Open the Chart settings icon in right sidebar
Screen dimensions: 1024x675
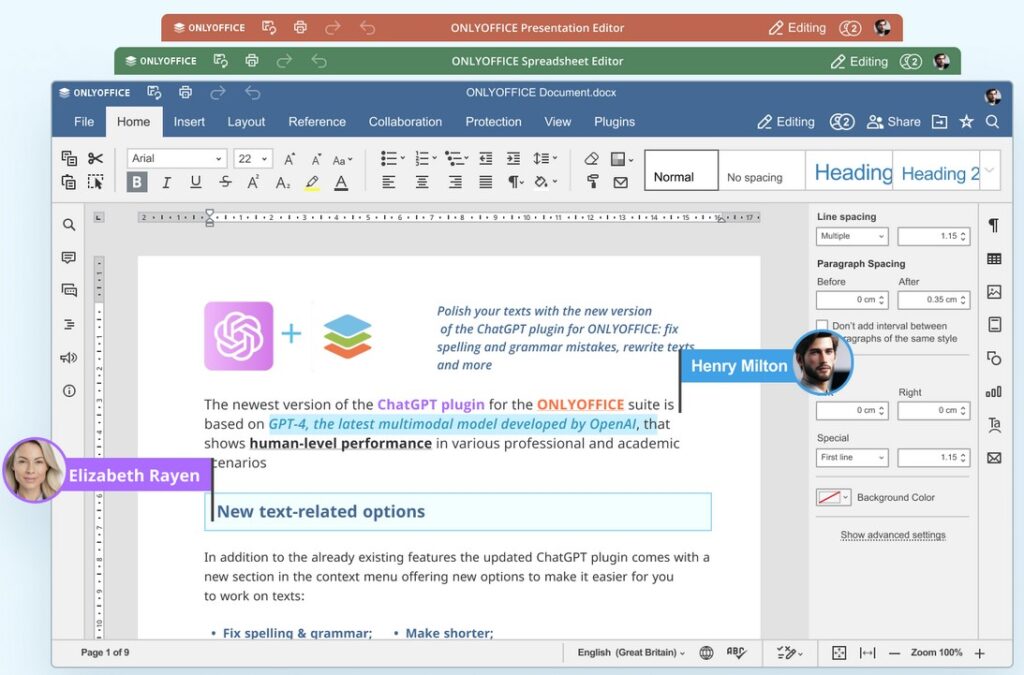pos(993,392)
